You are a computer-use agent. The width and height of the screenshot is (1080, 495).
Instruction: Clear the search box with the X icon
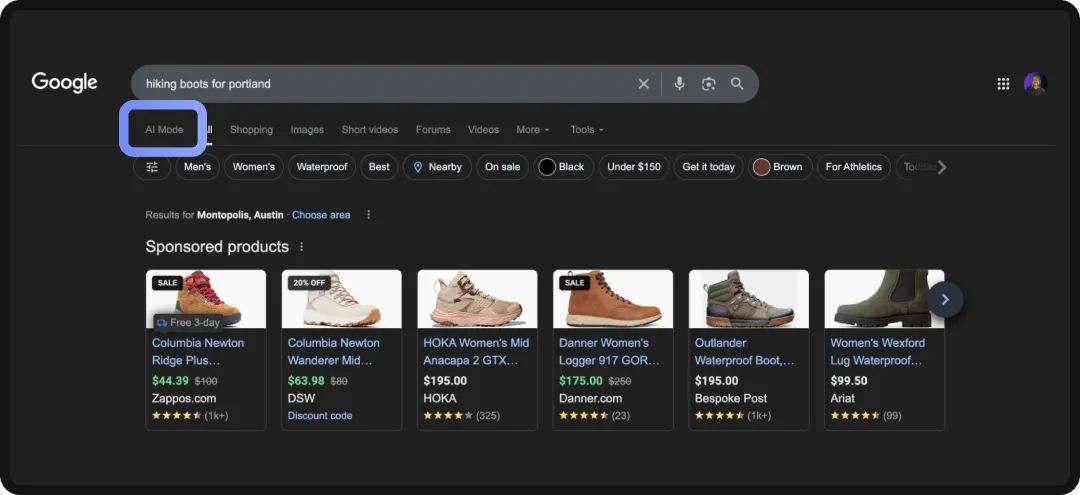[x=643, y=84]
